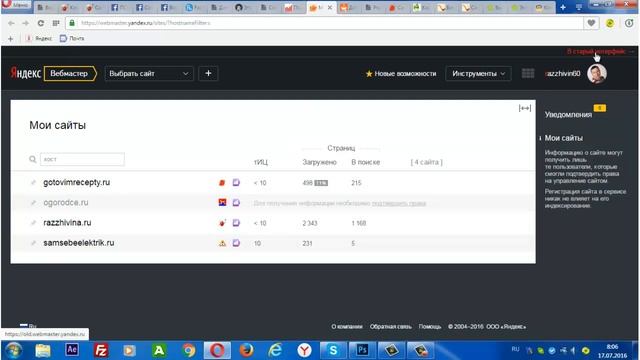Viewport: 640px width, 360px height.
Task: Open Skype from taskbar
Action: [x=333, y=350]
